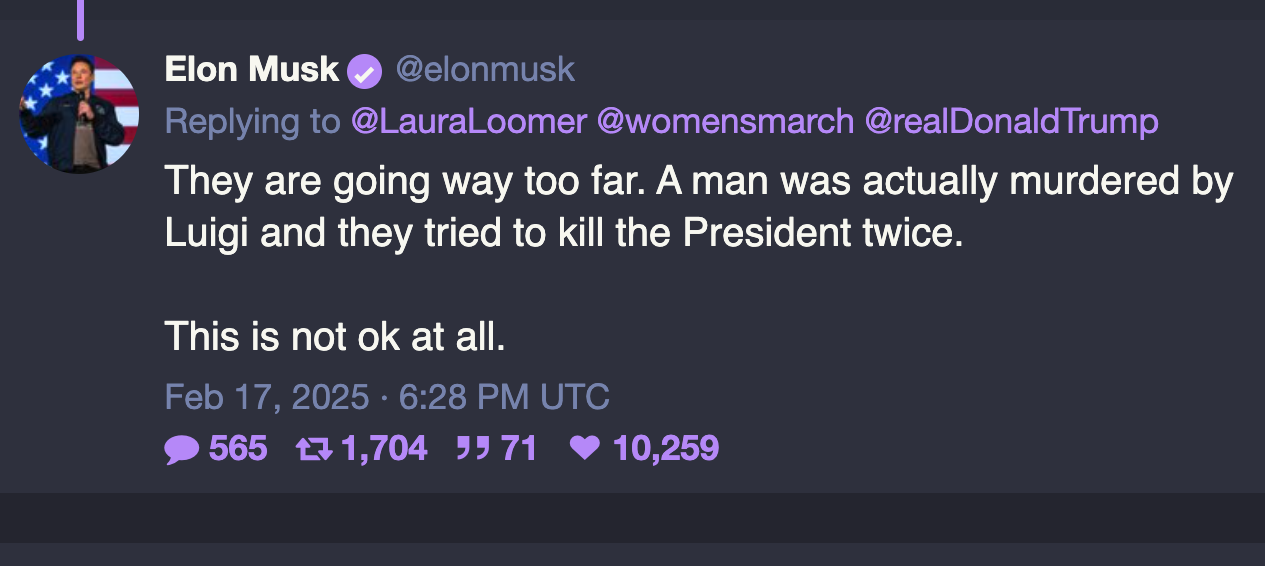Click the "This is not ok at all." line
The width and height of the screenshot is (1265, 566).
[335, 337]
